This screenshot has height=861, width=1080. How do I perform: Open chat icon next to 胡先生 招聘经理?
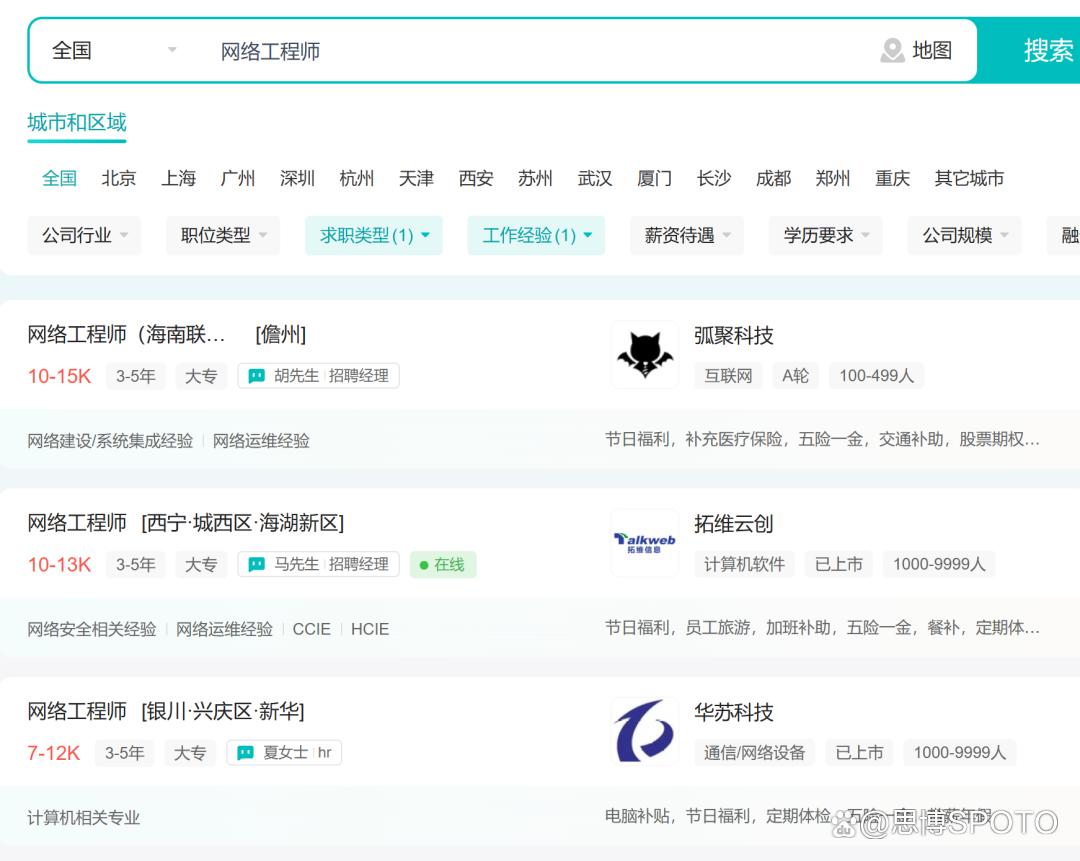[x=257, y=376]
